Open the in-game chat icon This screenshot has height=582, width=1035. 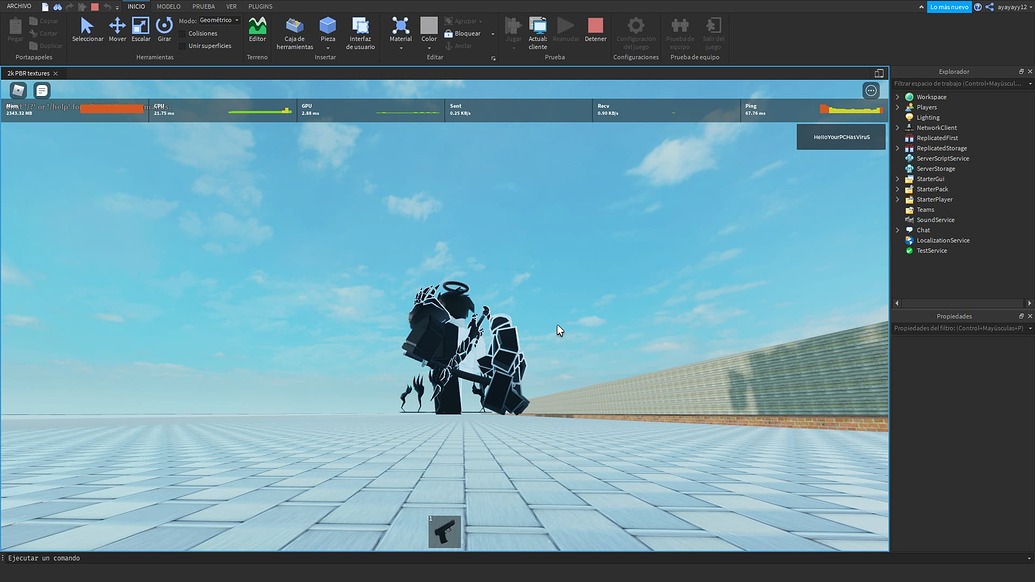pos(42,90)
